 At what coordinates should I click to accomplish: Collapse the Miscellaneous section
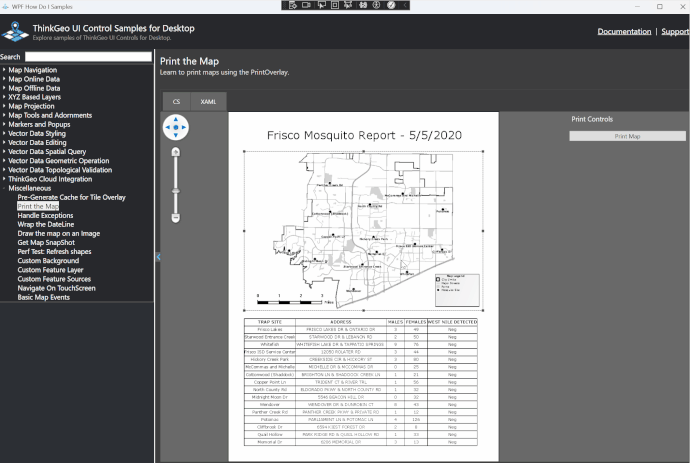coord(4,188)
